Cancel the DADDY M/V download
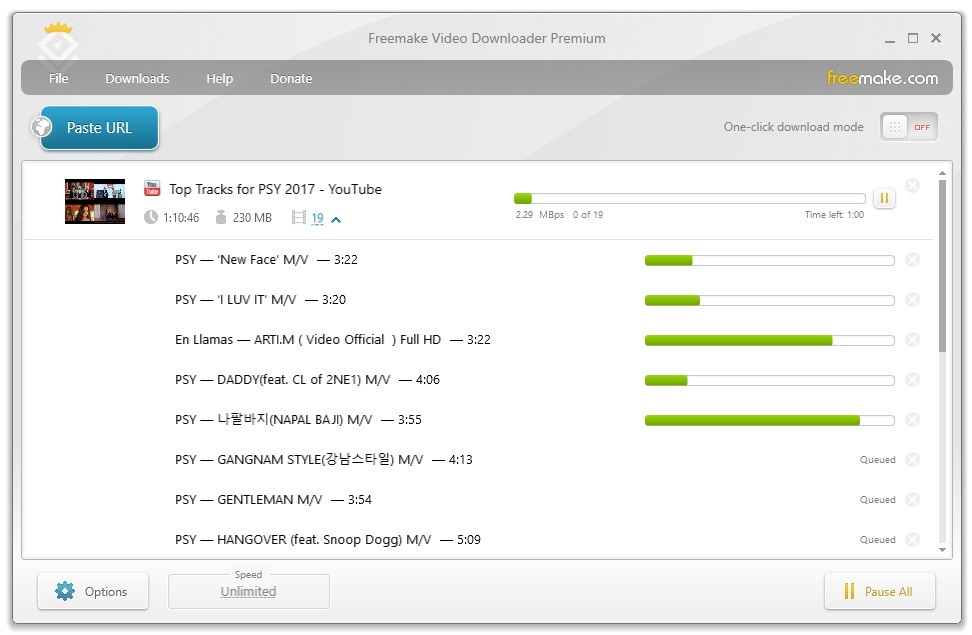This screenshot has width=972, height=635. click(x=912, y=380)
